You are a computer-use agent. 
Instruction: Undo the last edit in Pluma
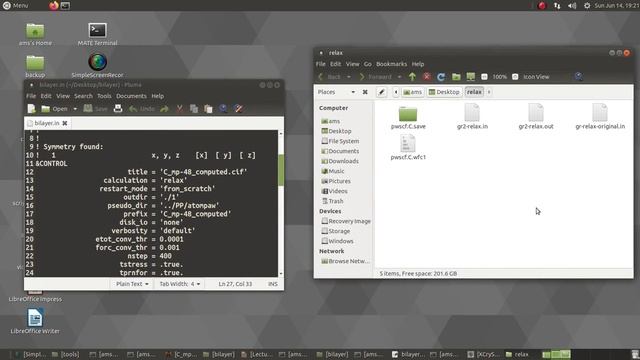pos(142,109)
